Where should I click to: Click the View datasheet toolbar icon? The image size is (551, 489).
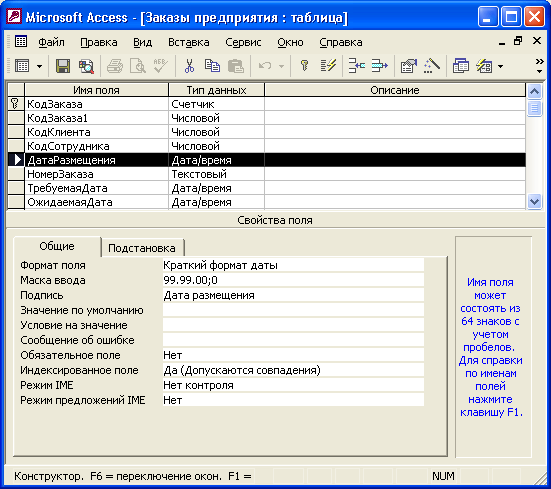[22, 66]
